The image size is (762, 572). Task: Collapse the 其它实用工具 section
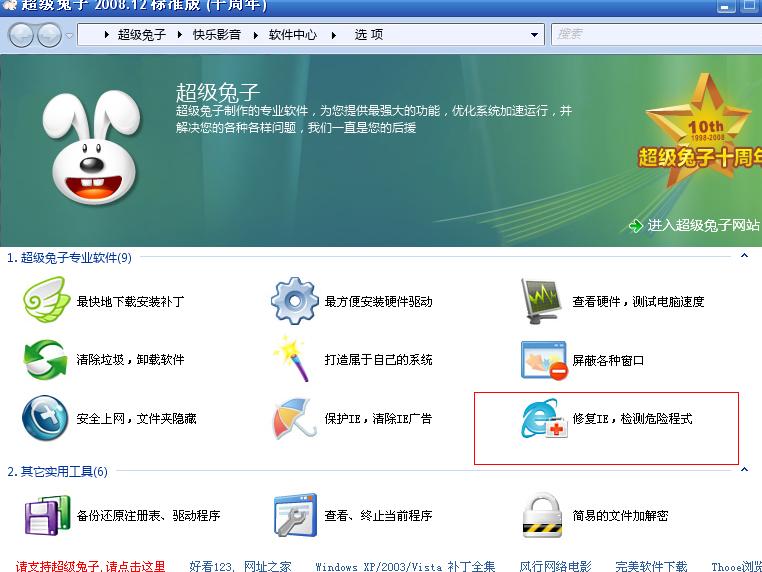(x=744, y=469)
